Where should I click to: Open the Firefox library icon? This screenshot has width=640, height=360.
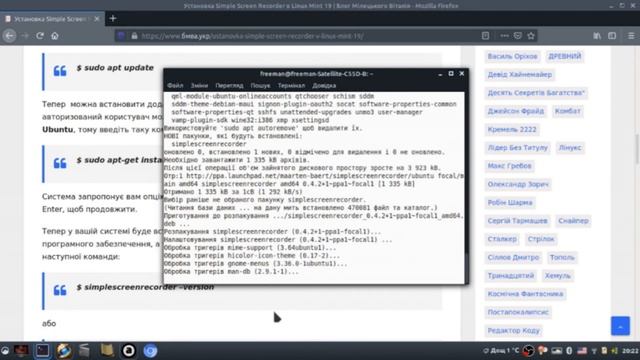pyautogui.click(x=597, y=36)
